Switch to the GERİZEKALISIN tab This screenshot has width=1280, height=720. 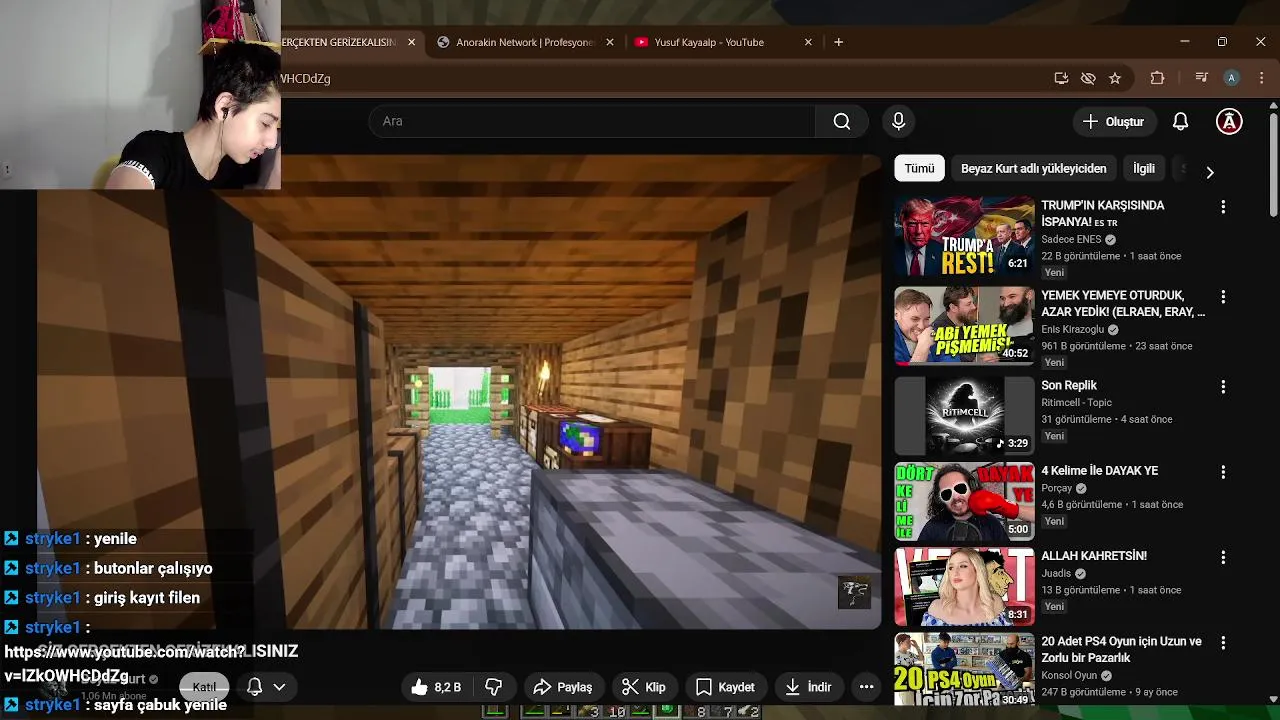[x=340, y=42]
